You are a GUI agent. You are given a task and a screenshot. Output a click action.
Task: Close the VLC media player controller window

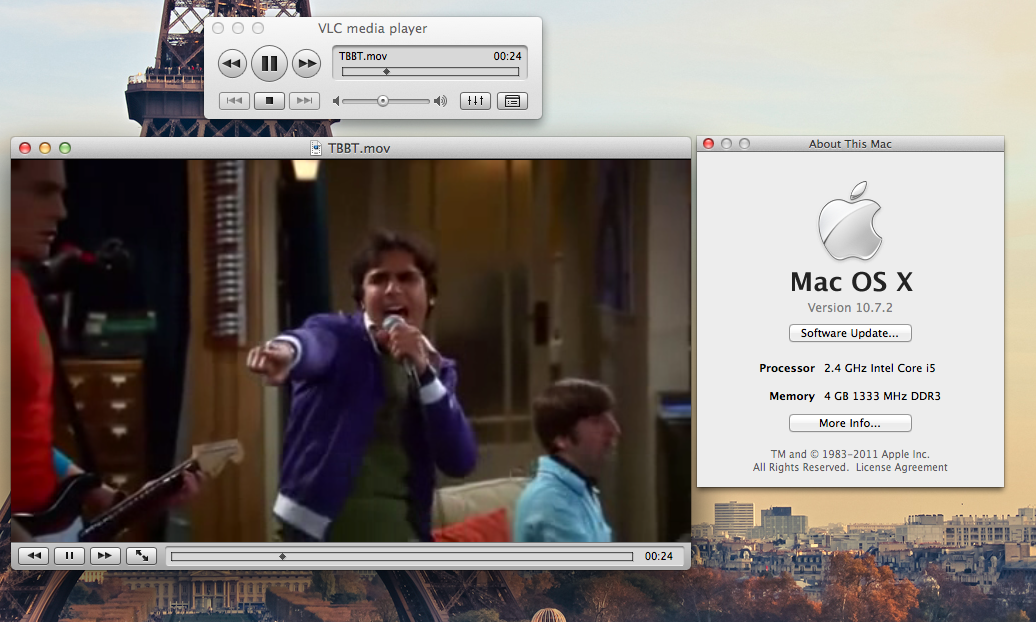click(x=218, y=28)
